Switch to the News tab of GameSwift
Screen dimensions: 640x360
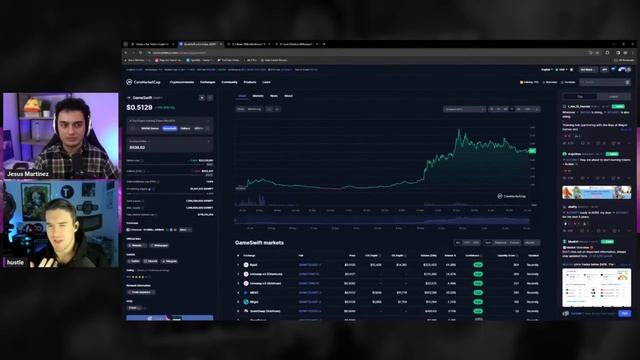[274, 96]
